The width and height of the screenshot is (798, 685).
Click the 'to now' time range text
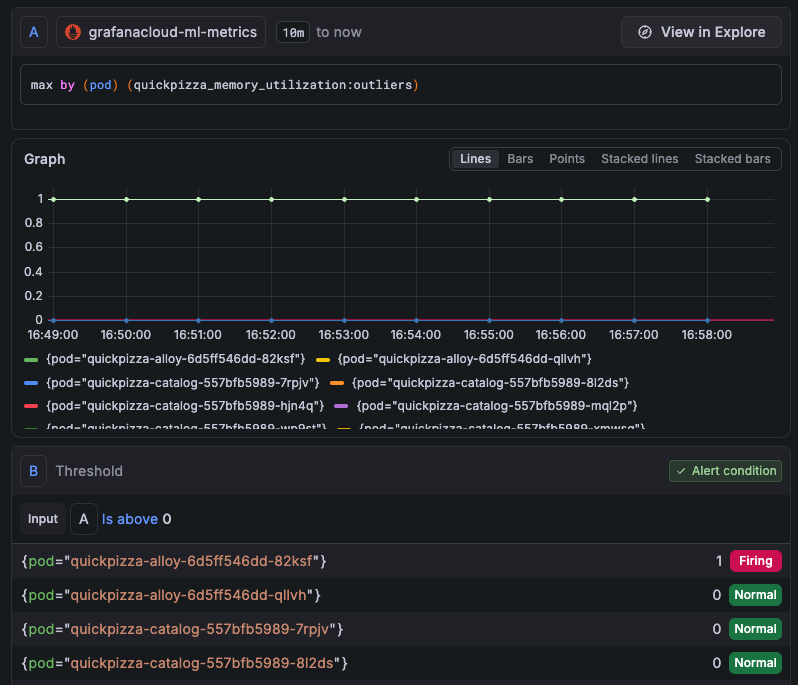339,33
